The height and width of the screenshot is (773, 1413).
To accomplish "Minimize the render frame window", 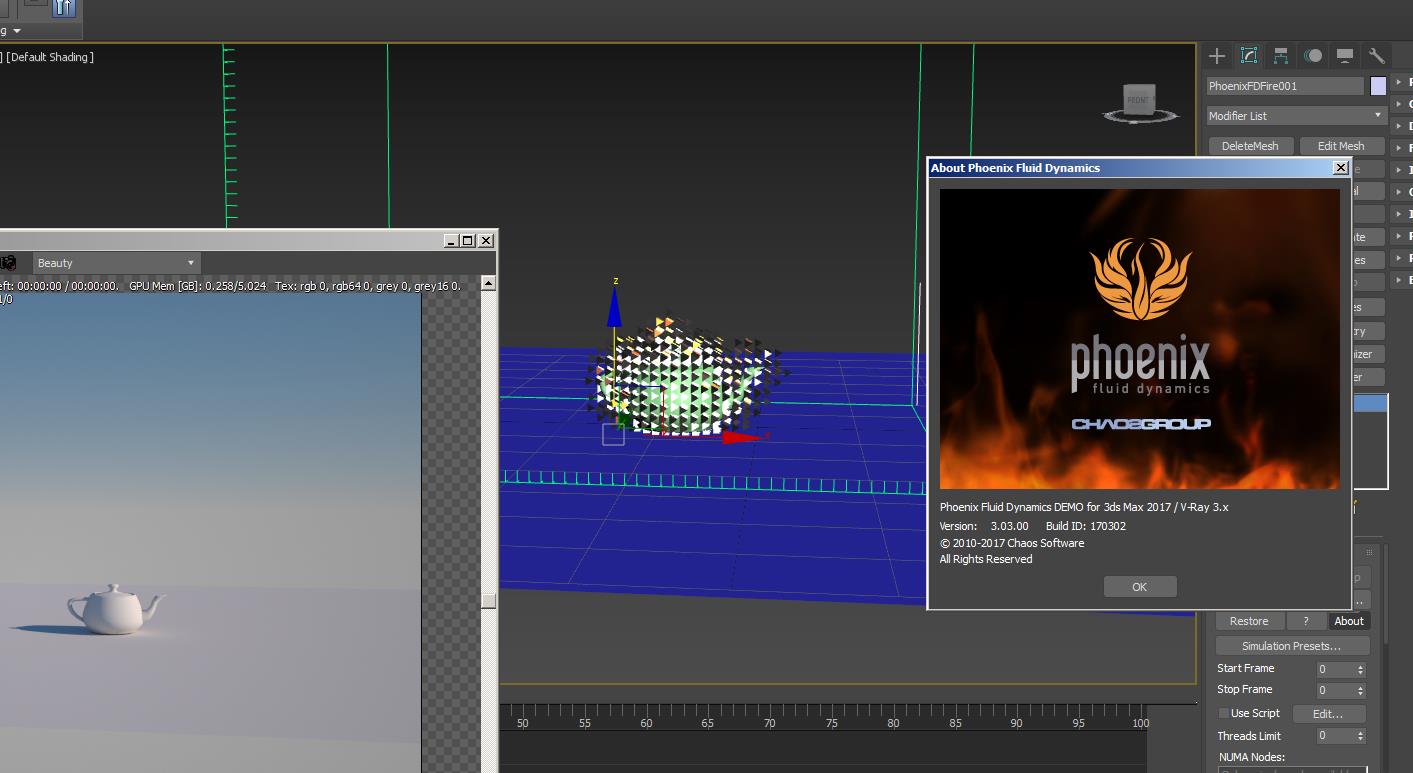I will point(451,240).
